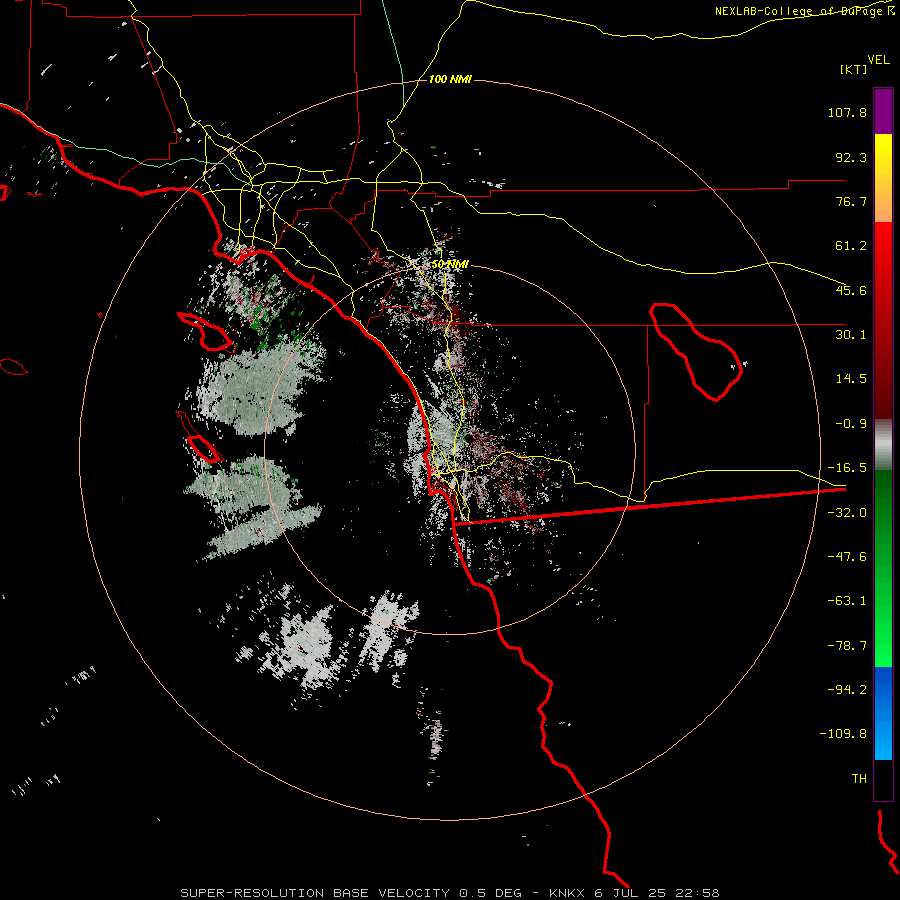Select the 107.8 velocity scale value
The width and height of the screenshot is (900, 900).
coord(847,112)
